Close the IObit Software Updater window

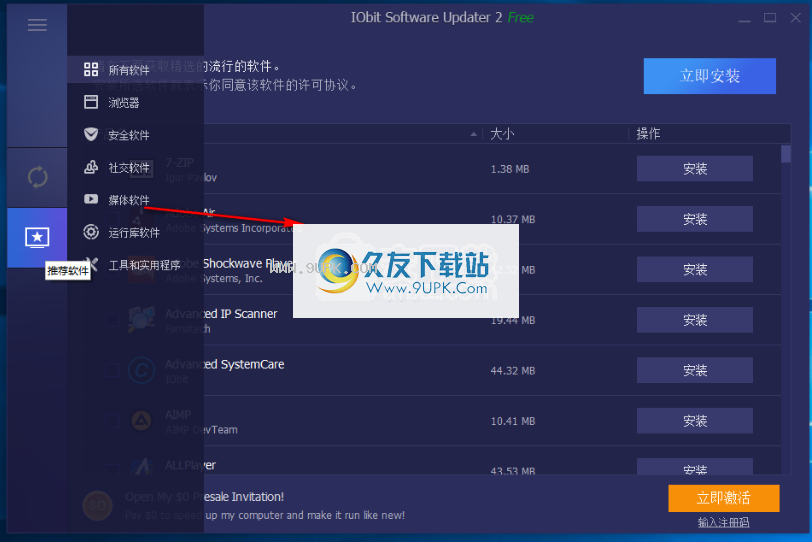coord(795,18)
